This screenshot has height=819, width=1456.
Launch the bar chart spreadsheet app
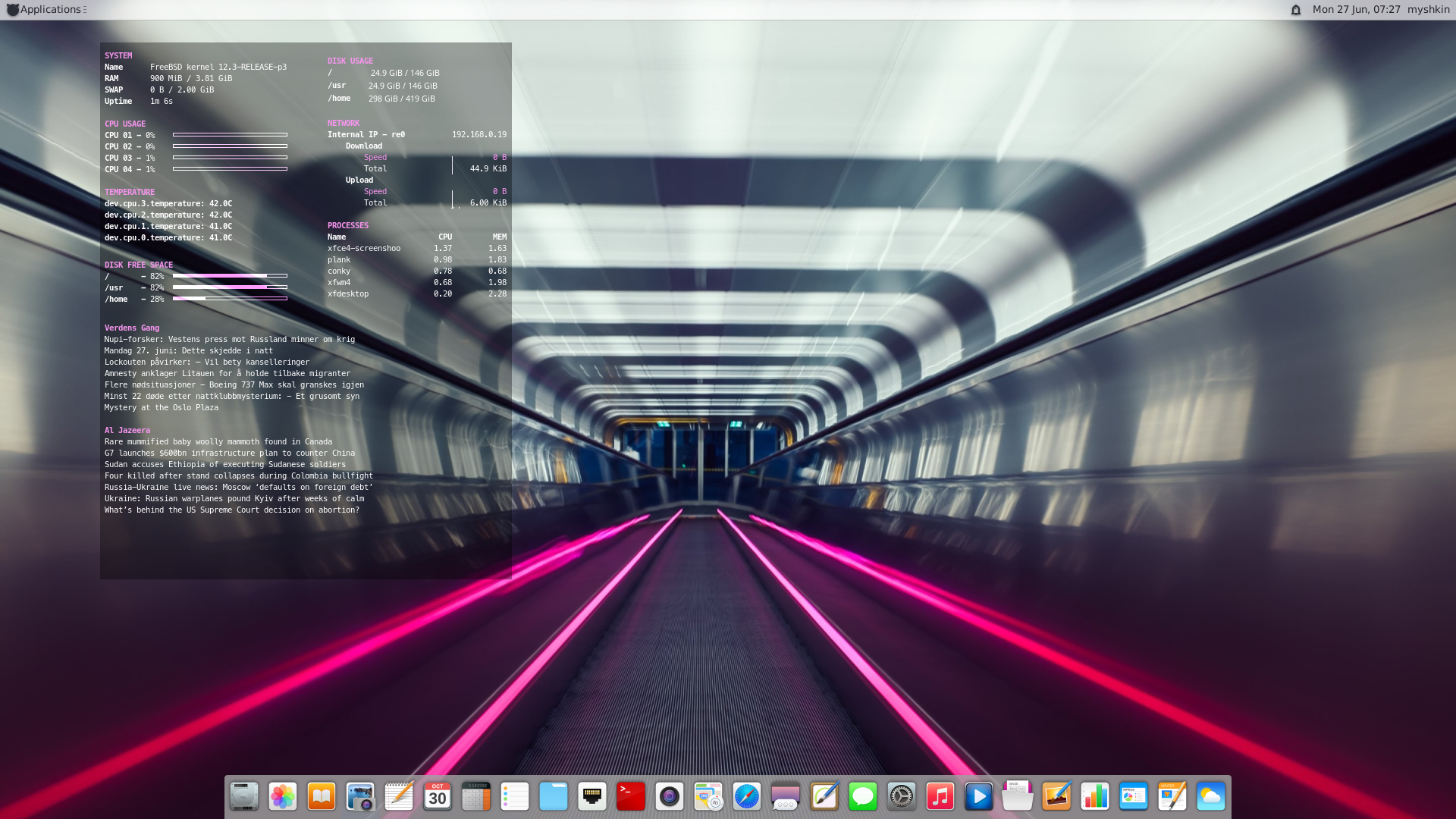click(1095, 796)
